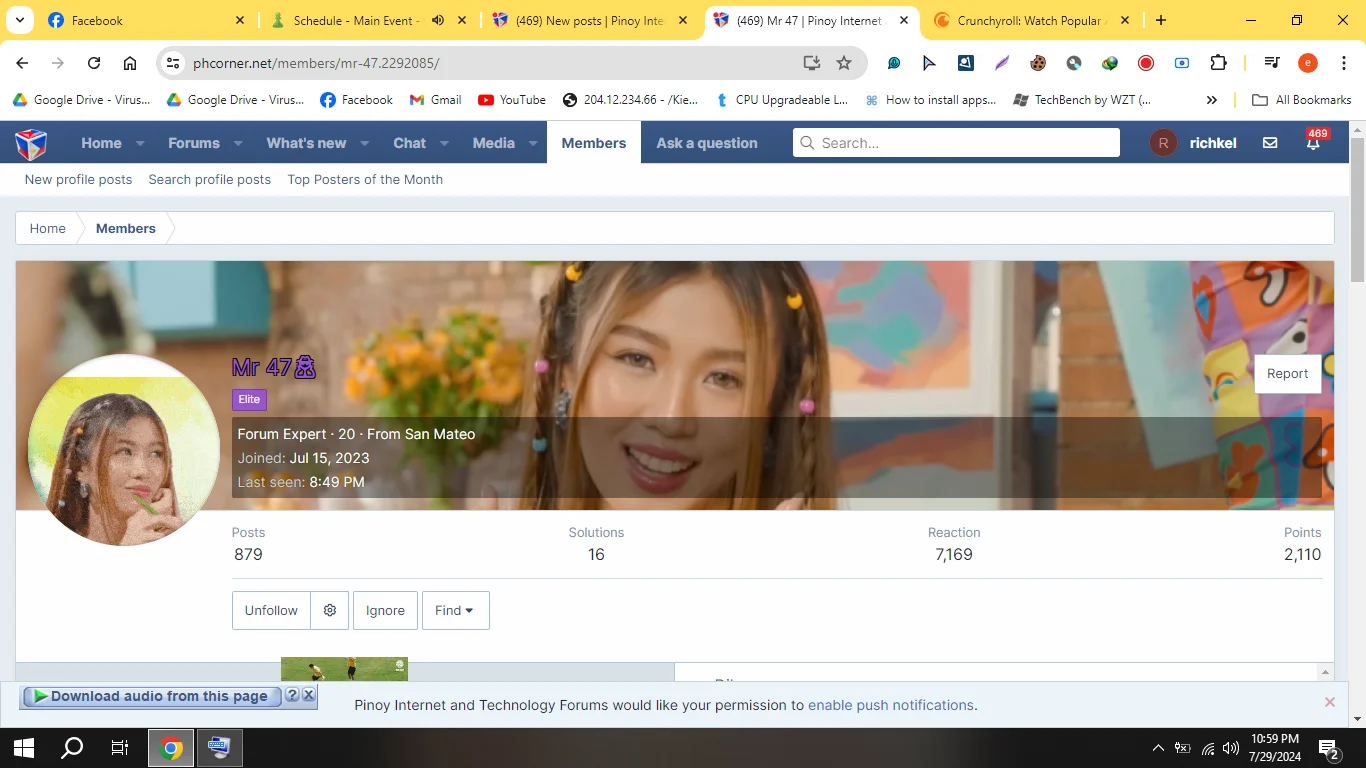The height and width of the screenshot is (768, 1366).
Task: Open the inbox envelope icon
Action: pyautogui.click(x=1270, y=143)
